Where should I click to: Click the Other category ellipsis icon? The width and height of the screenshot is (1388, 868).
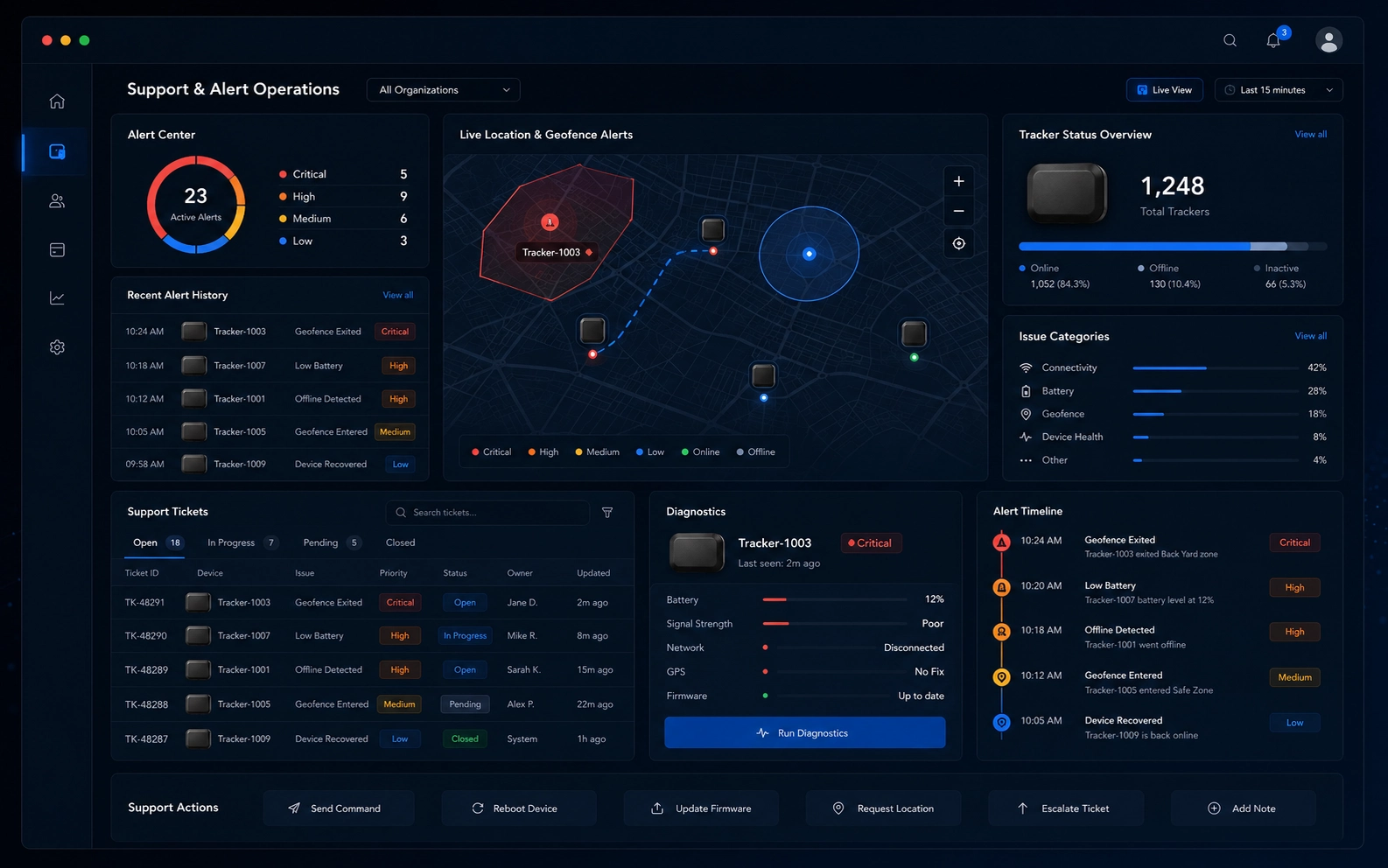[1026, 460]
